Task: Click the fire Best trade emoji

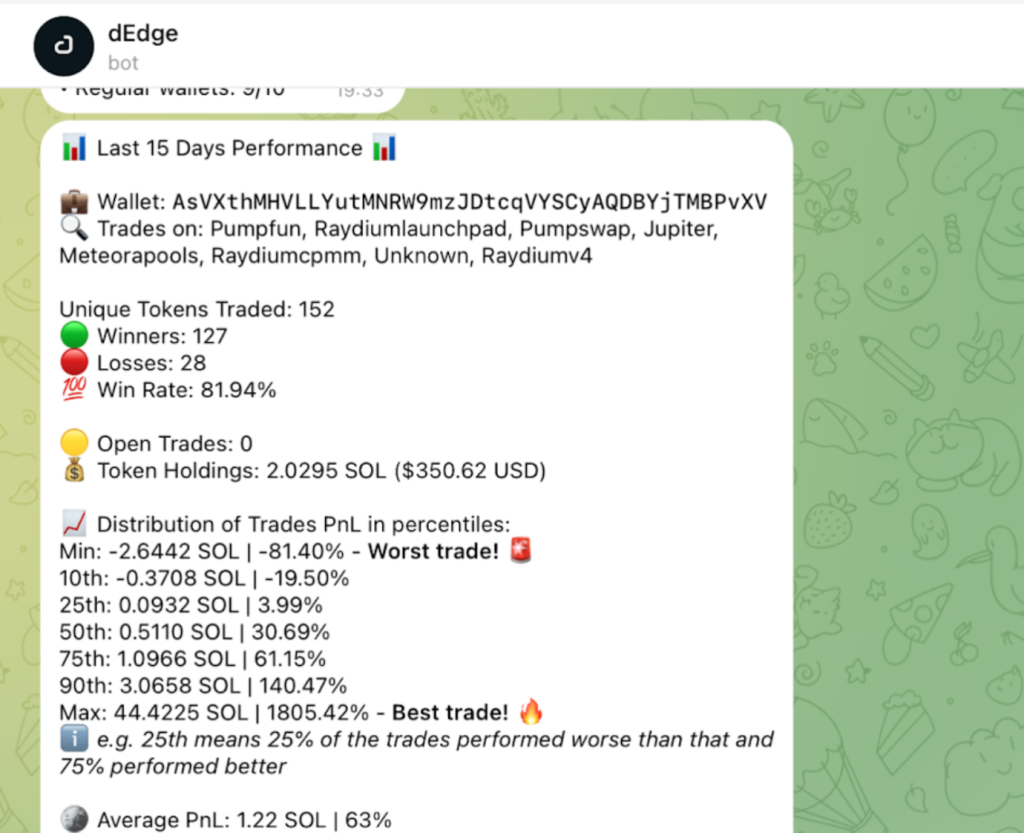Action: coord(531,712)
